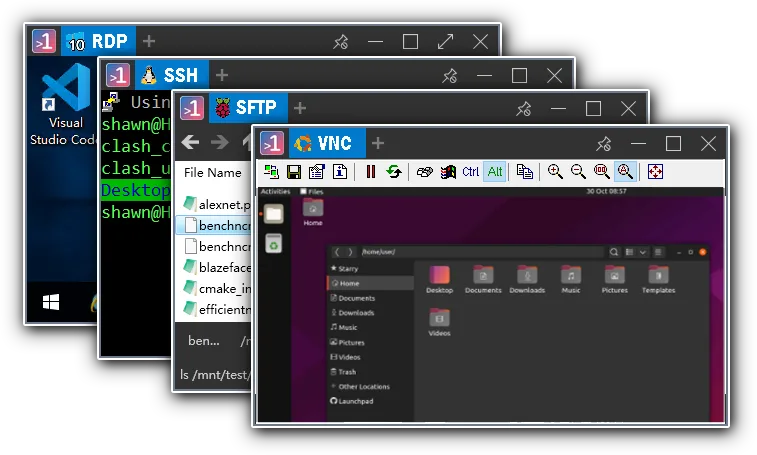
Task: Open Home folder icon on Ubuntu desktop
Action: click(x=313, y=213)
